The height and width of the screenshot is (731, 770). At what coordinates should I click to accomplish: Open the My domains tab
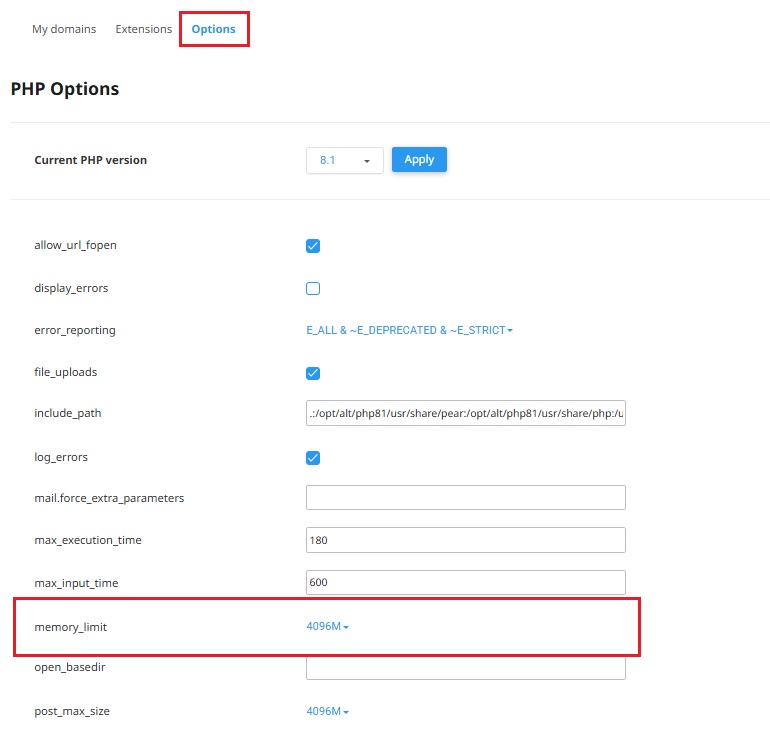coord(64,29)
